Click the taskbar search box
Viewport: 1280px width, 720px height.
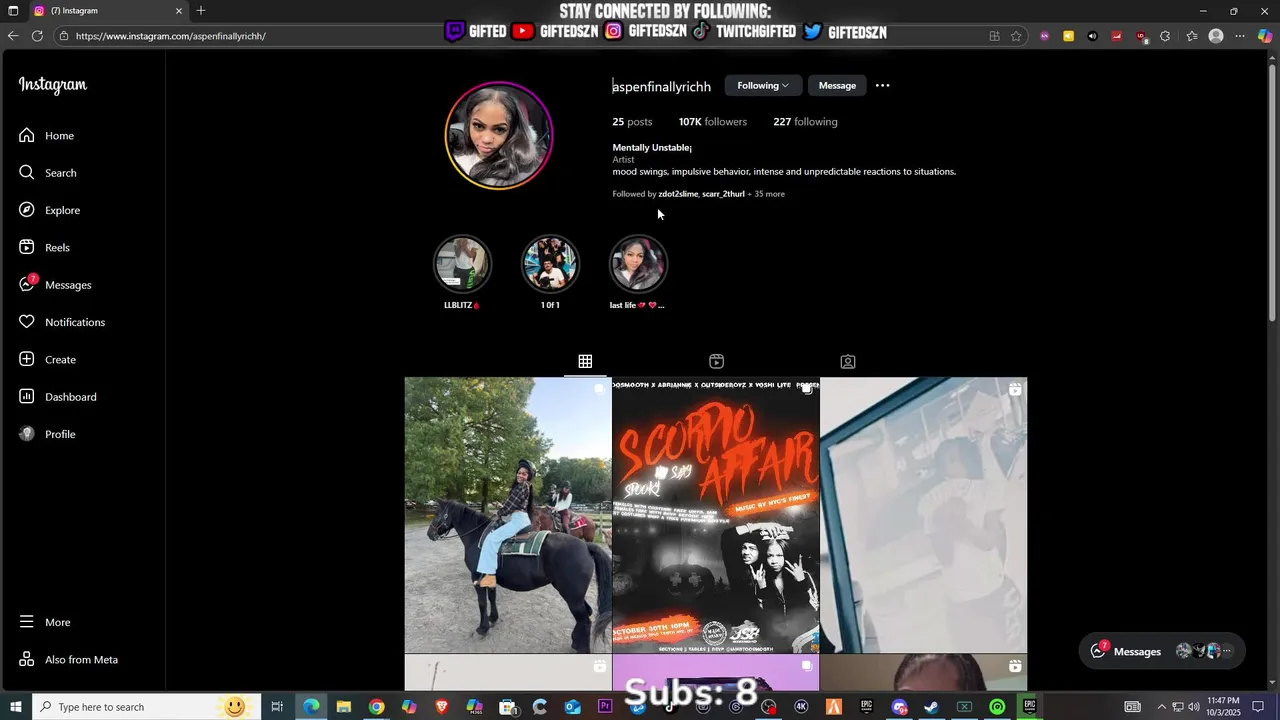coord(146,707)
